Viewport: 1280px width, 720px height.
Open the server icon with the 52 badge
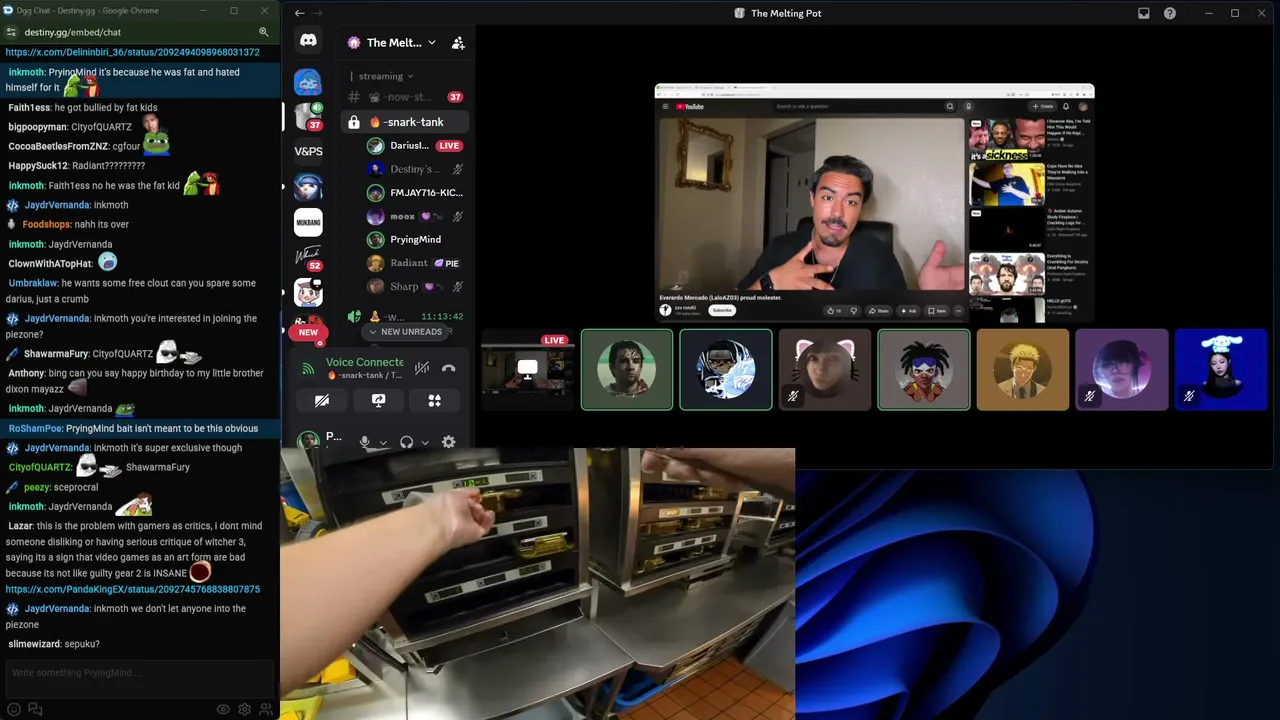tap(308, 257)
